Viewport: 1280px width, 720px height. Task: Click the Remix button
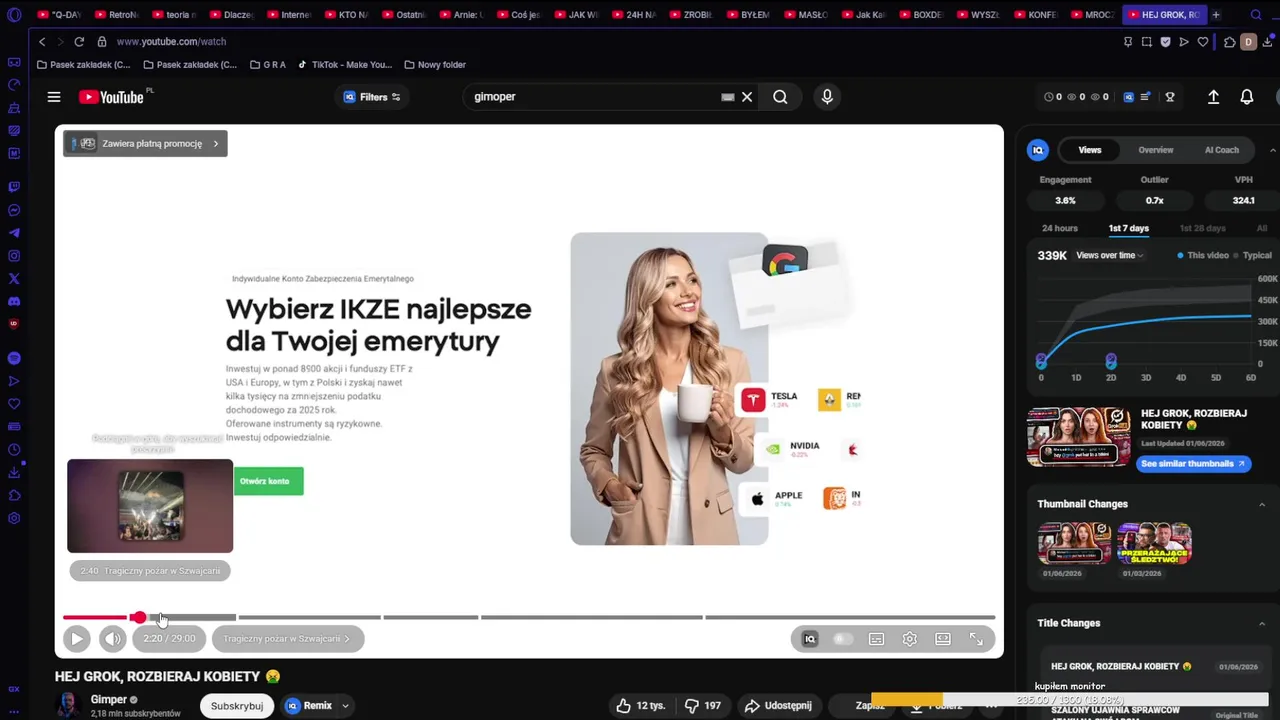(x=309, y=706)
